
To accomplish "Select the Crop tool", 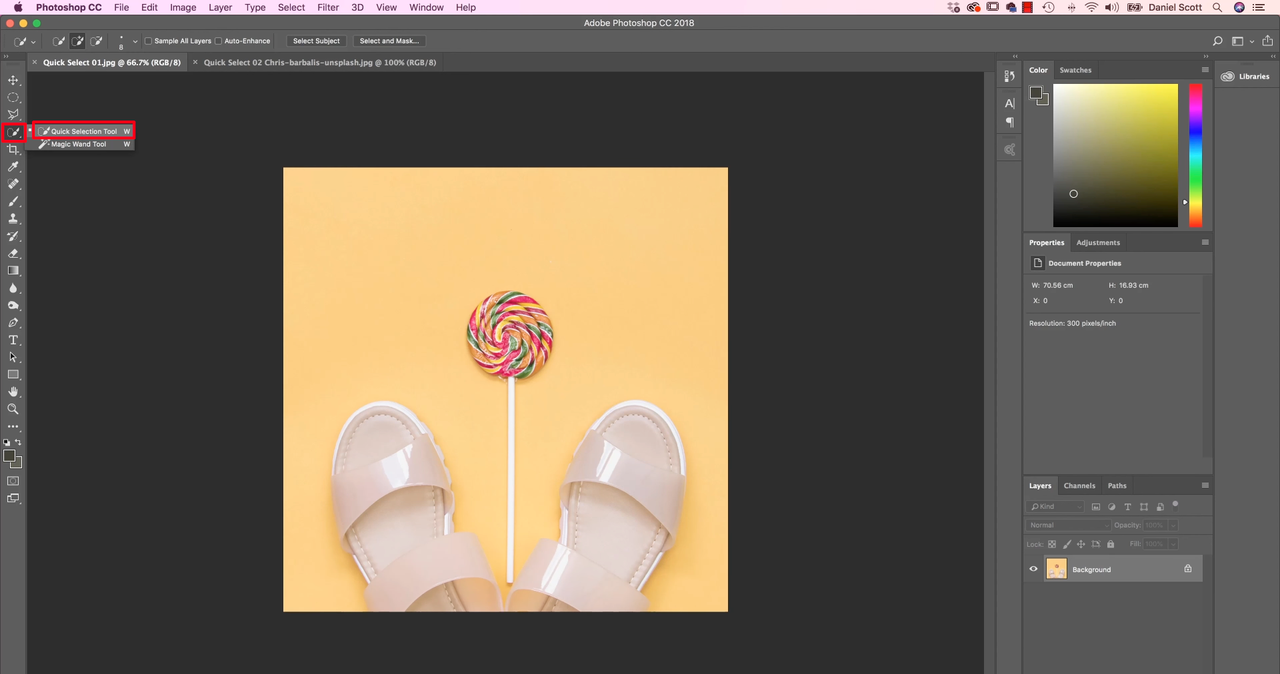I will (x=13, y=149).
